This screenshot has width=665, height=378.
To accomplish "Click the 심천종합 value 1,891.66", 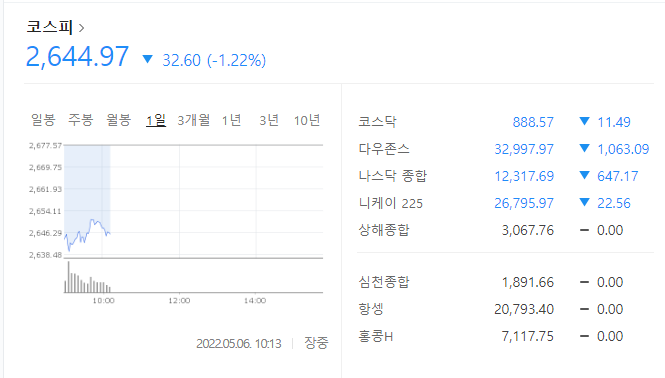I will (x=528, y=282).
